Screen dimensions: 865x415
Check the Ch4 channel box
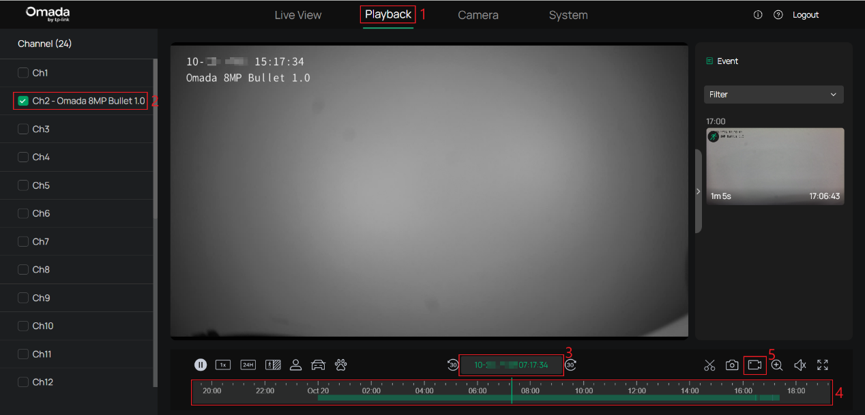[x=23, y=157]
